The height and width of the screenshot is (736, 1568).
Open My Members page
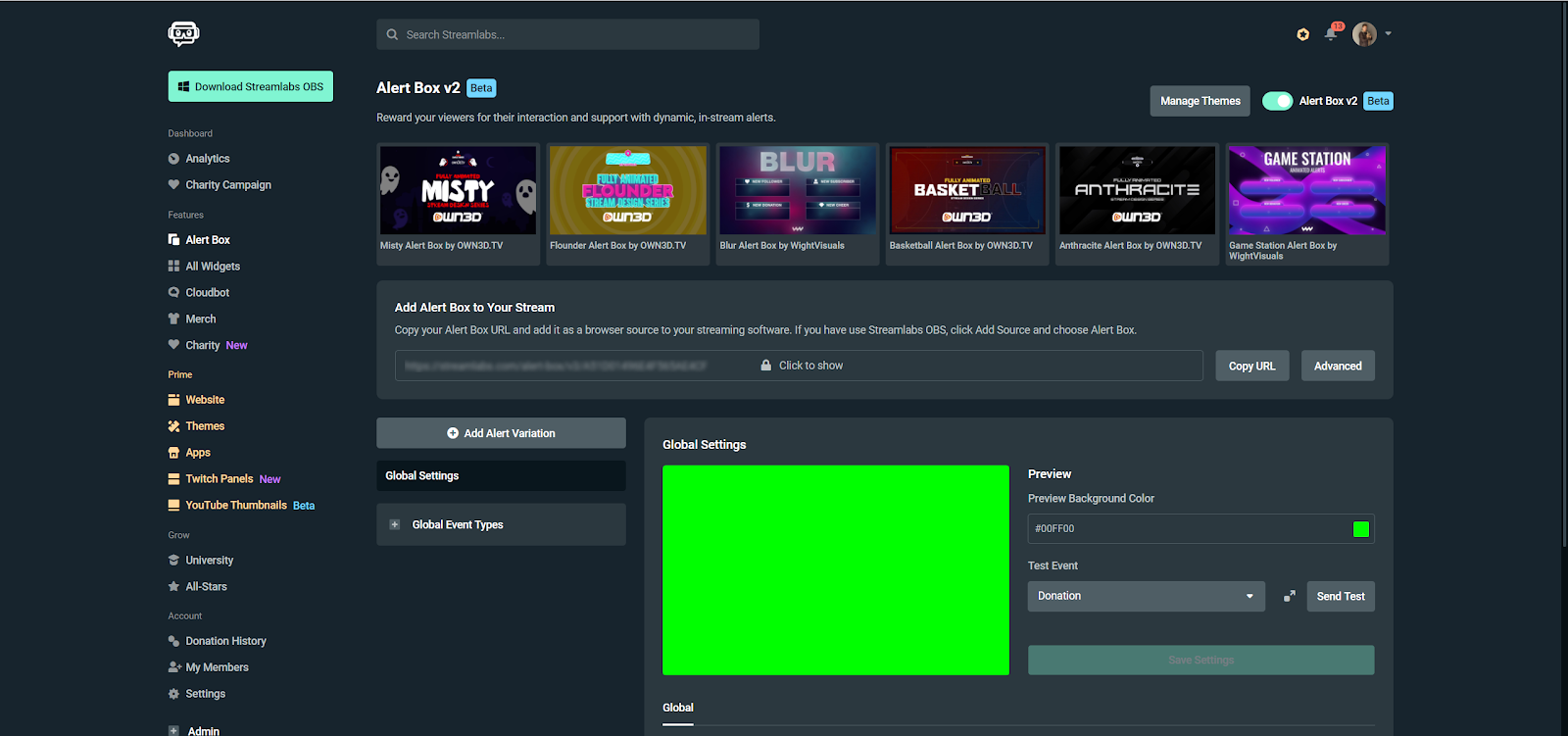pyautogui.click(x=218, y=667)
